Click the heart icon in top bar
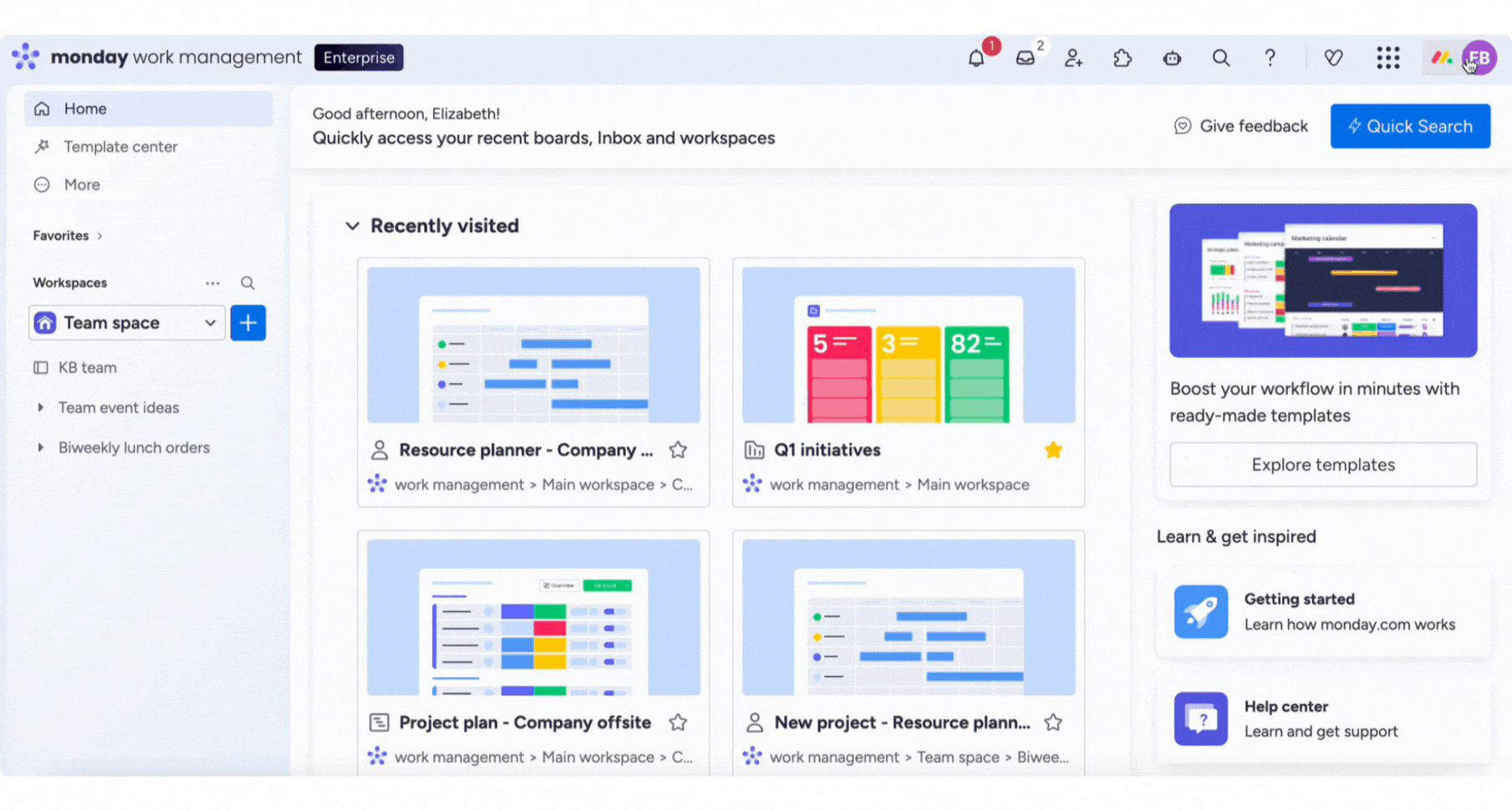 [1333, 58]
